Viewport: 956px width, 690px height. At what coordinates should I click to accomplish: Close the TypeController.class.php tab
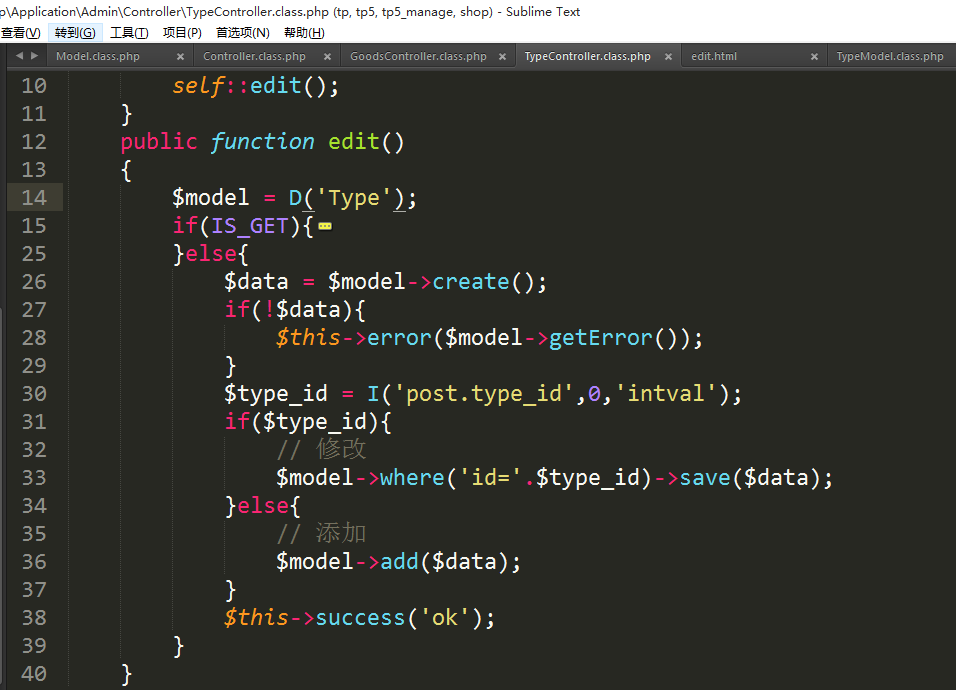click(669, 57)
